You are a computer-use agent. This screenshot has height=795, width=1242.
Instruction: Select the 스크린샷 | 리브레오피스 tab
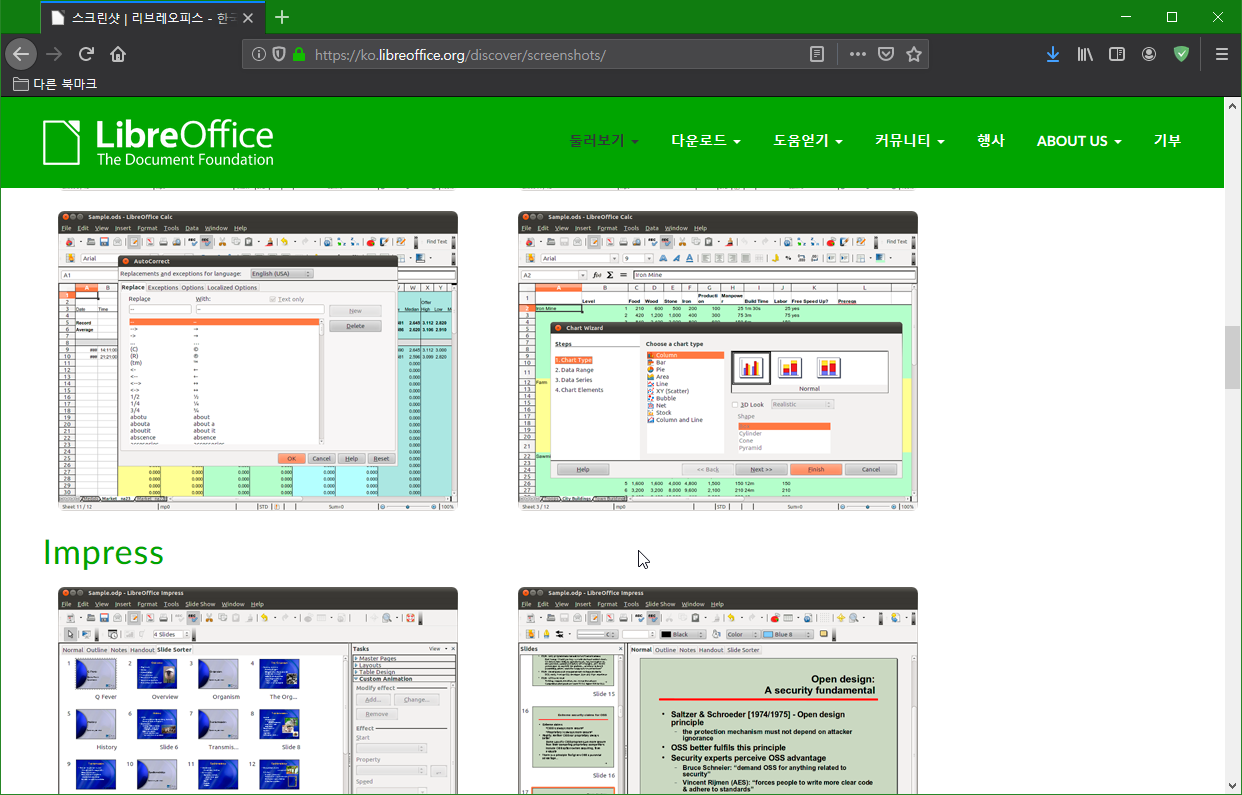click(153, 18)
